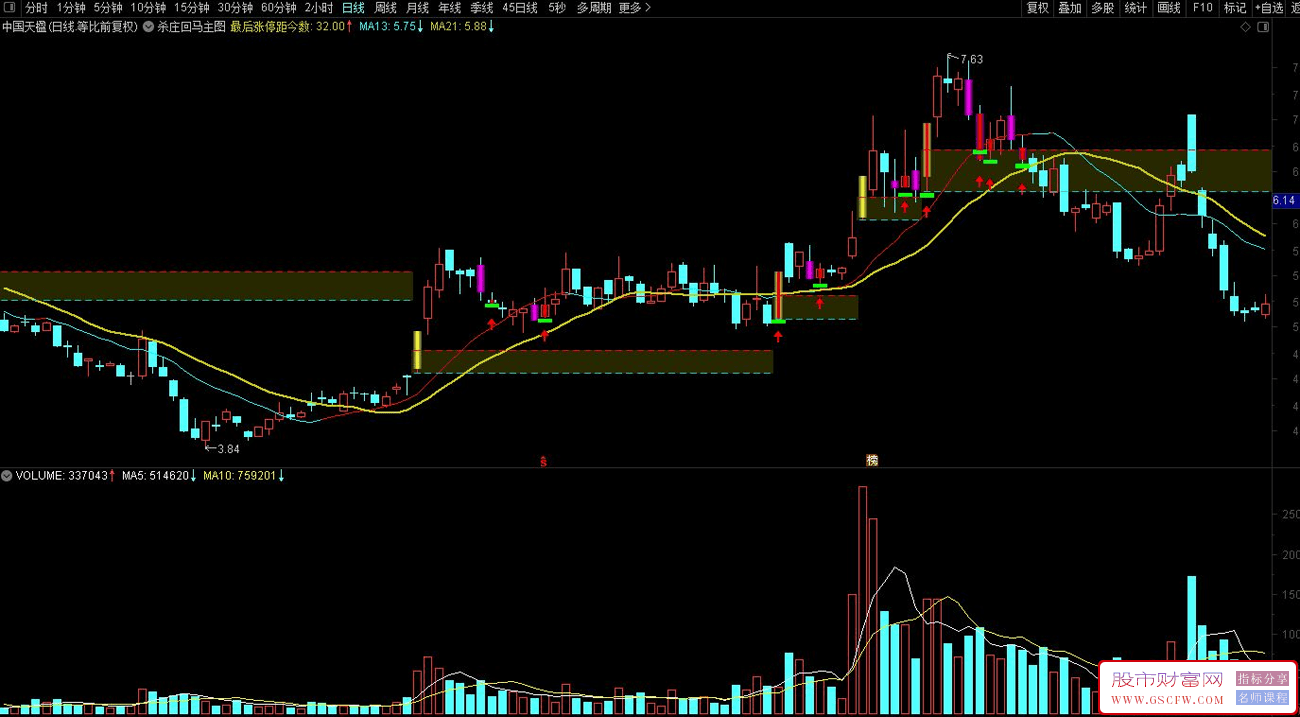Activate the 画线 drawing tools
Viewport: 1300px width, 717px height.
point(1168,8)
